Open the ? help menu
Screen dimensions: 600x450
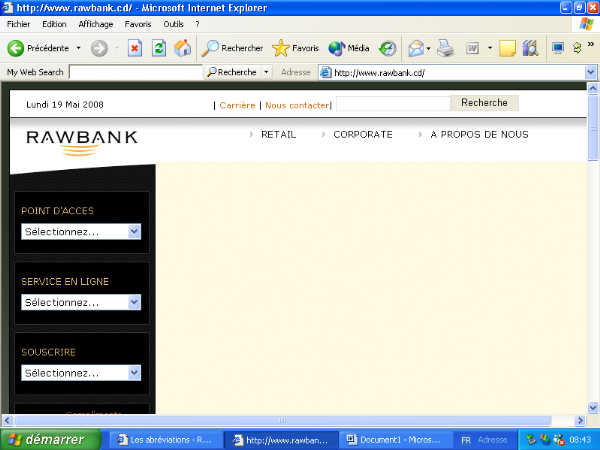click(x=197, y=24)
